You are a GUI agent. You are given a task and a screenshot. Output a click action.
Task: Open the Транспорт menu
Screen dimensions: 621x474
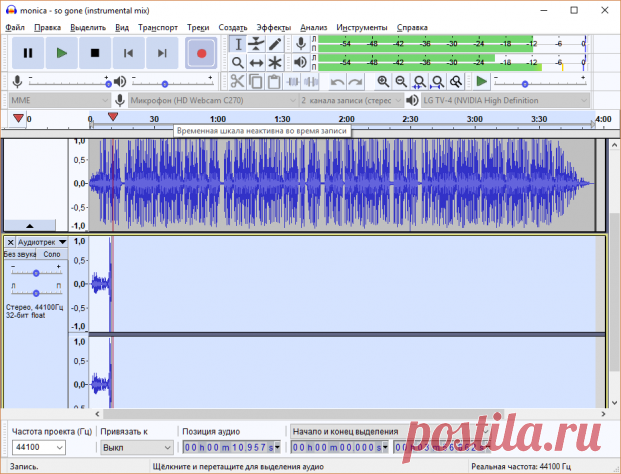click(158, 27)
